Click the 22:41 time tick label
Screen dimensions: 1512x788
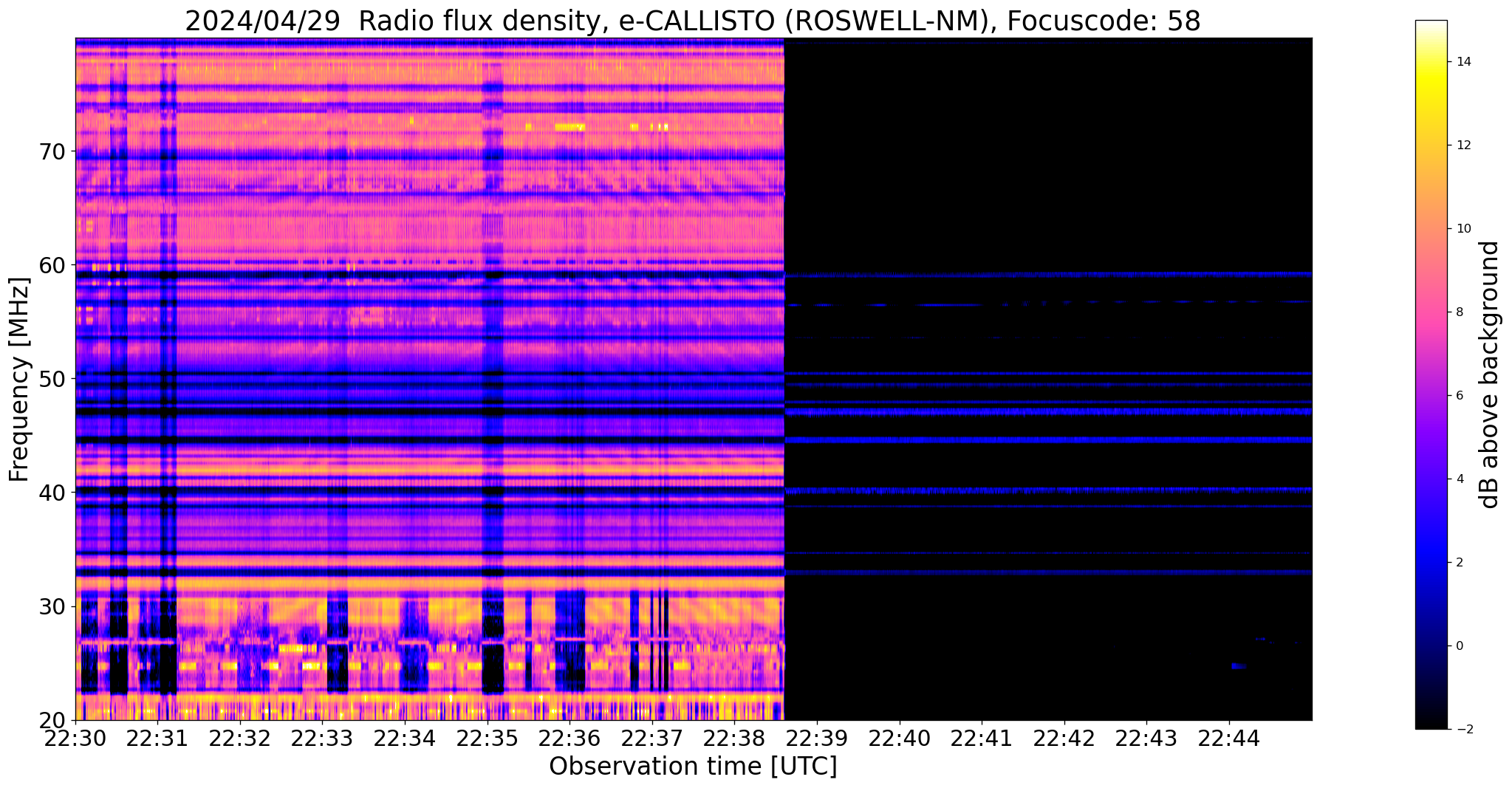(982, 737)
